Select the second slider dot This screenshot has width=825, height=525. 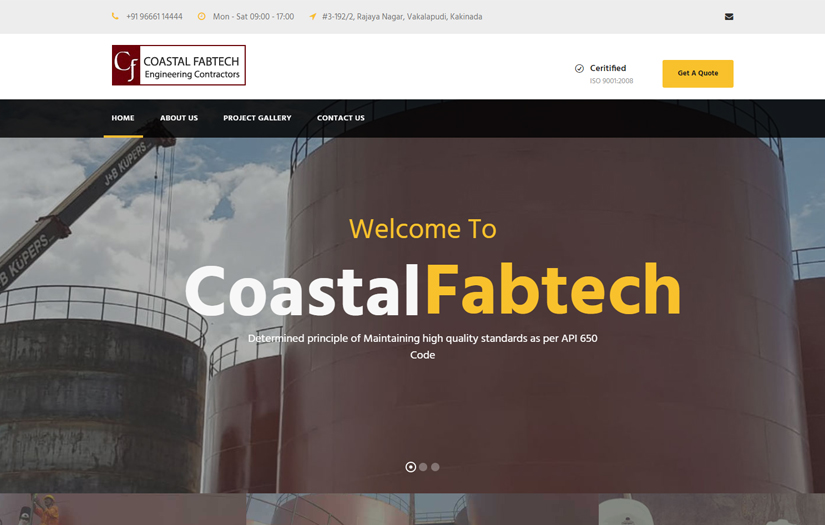pyautogui.click(x=423, y=467)
